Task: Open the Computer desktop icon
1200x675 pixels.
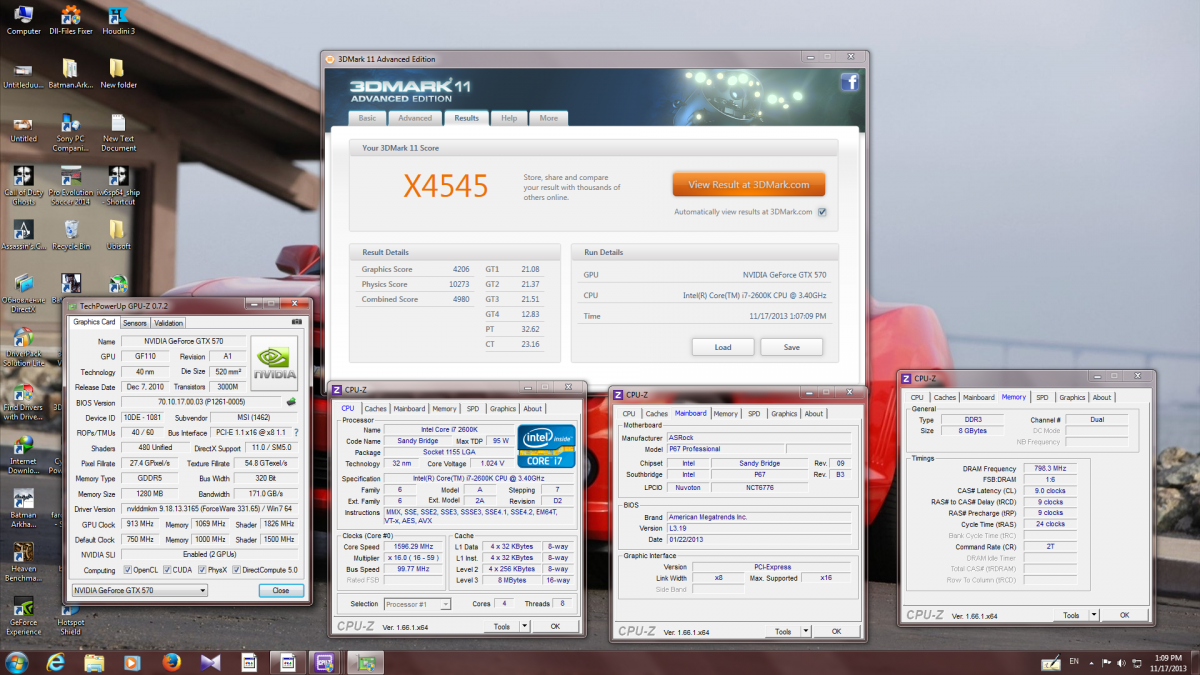Action: coord(23,19)
